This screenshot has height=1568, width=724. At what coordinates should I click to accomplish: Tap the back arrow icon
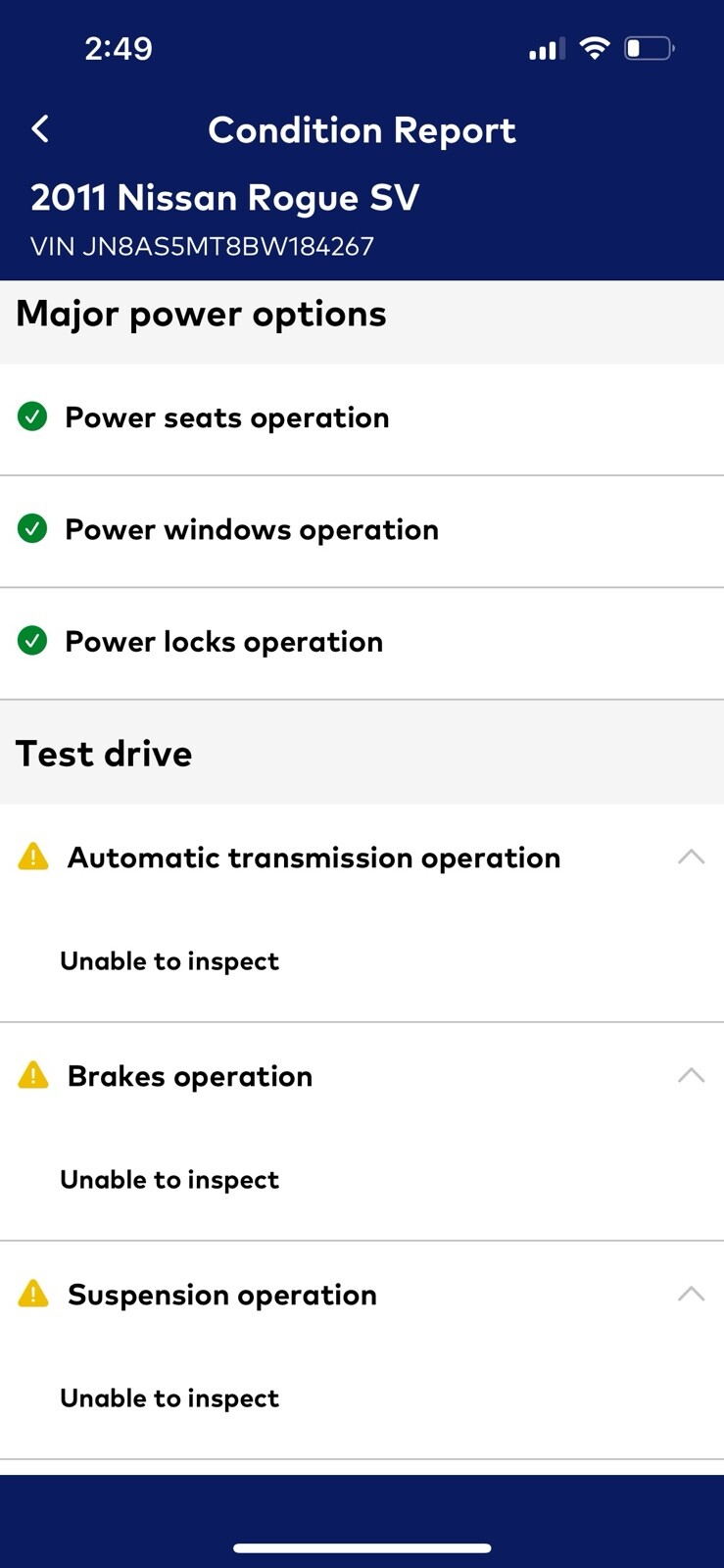pos(40,129)
